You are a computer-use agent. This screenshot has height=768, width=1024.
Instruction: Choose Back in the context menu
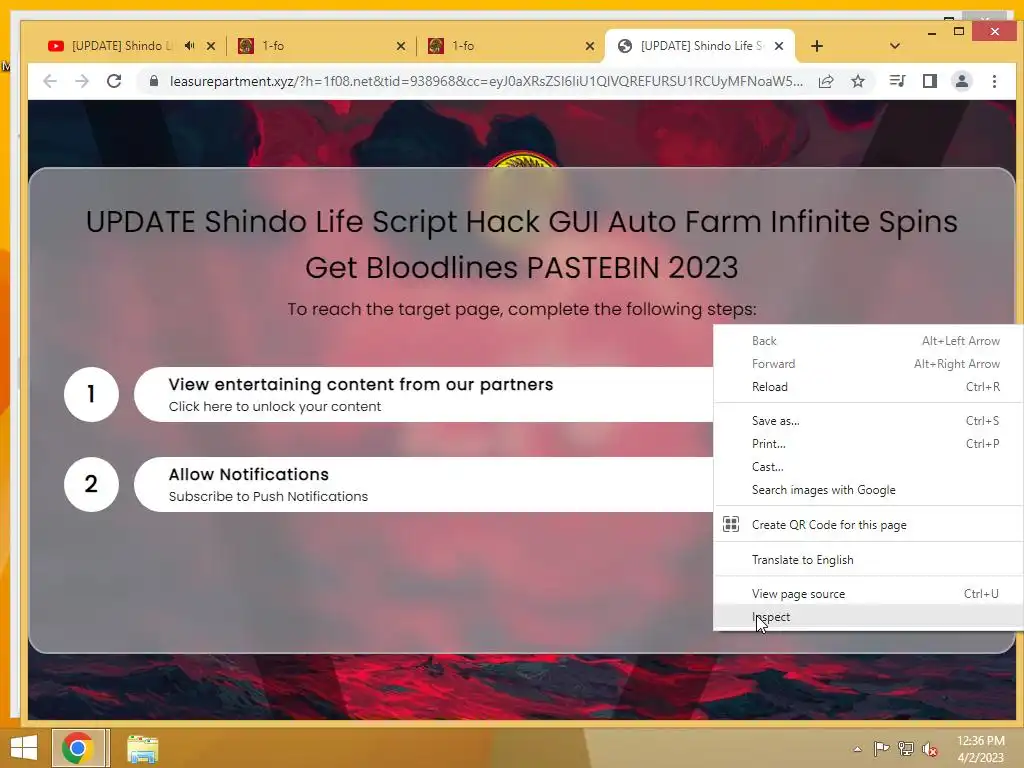click(x=868, y=341)
